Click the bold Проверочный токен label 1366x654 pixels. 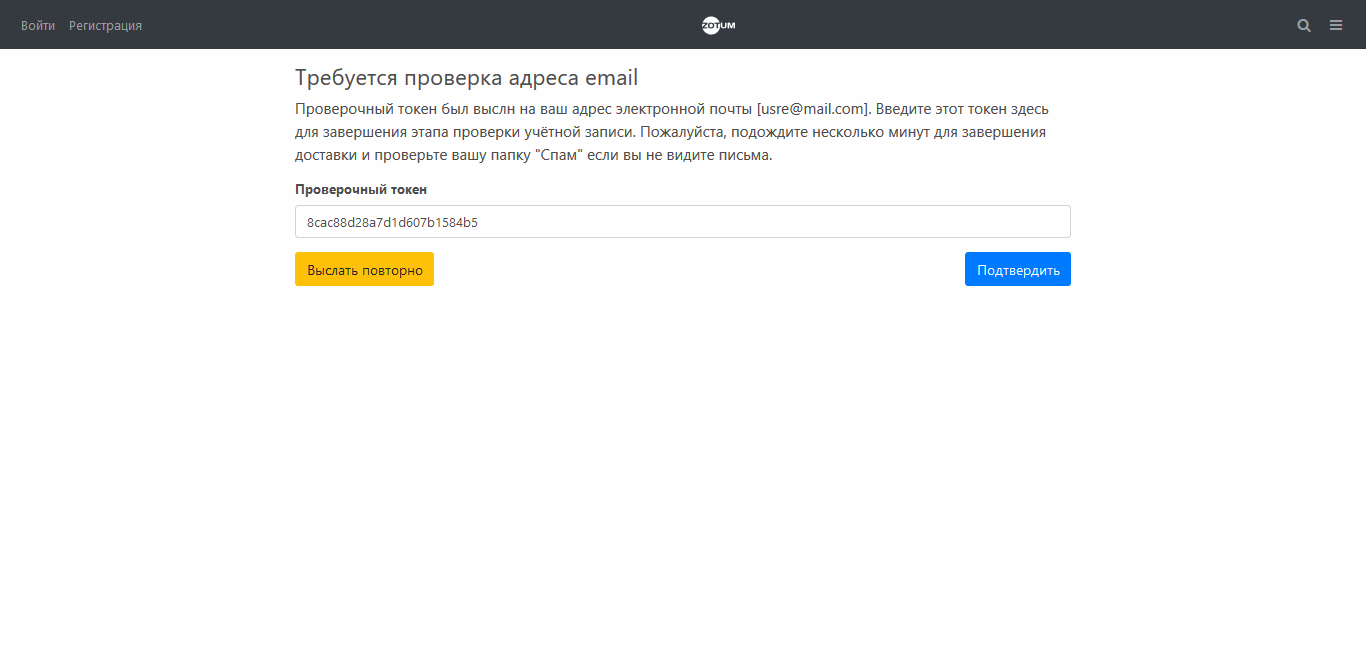coord(361,189)
